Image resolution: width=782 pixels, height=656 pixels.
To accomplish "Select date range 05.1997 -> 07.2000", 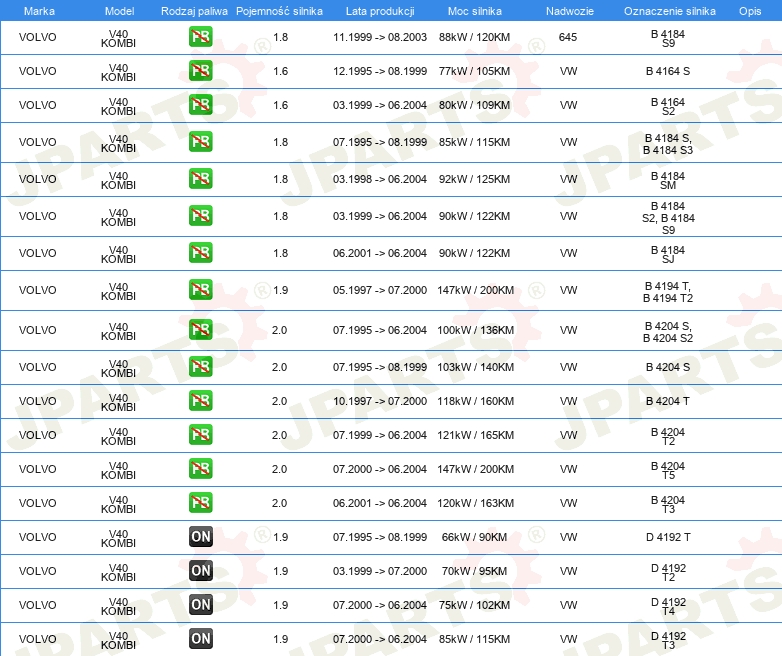I will [x=380, y=290].
